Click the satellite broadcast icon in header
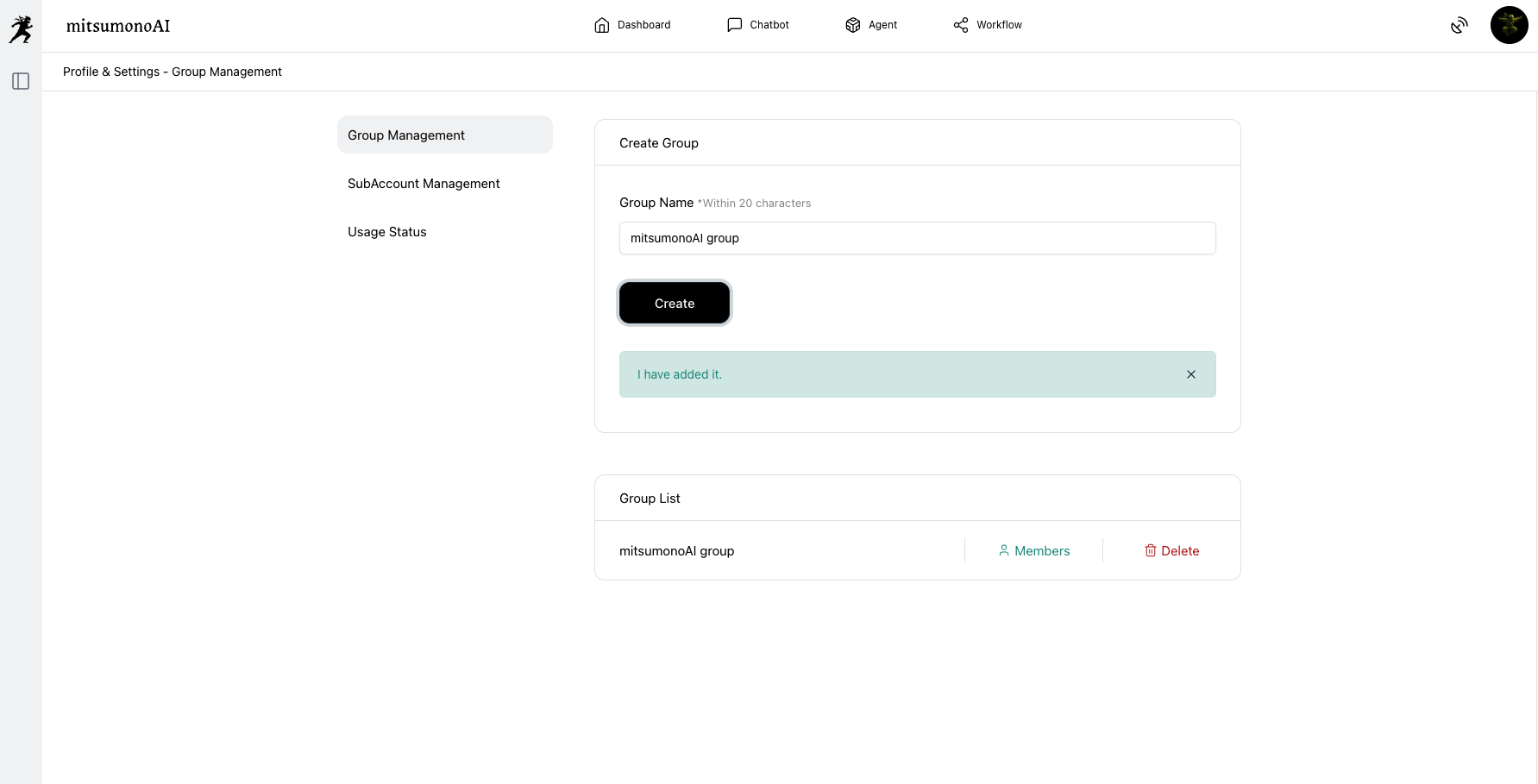Image resolution: width=1538 pixels, height=784 pixels. pyautogui.click(x=1459, y=26)
